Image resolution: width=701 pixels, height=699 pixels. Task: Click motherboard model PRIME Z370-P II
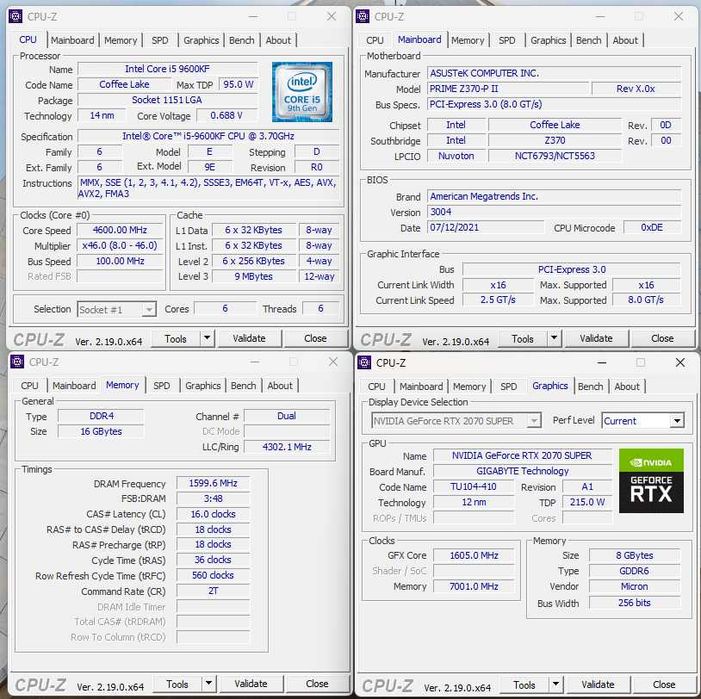click(508, 88)
